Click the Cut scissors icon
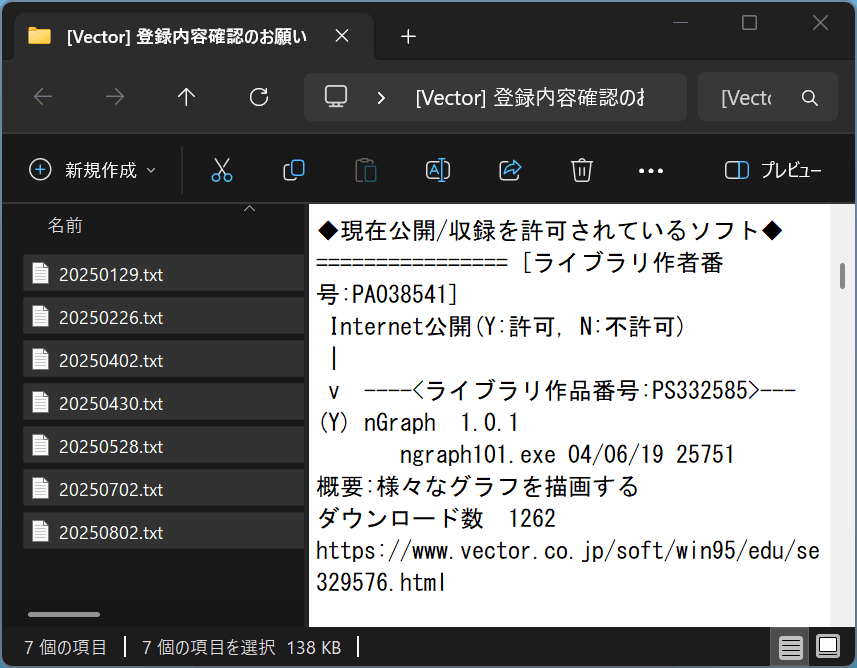The height and width of the screenshot is (668, 857). coord(221,170)
